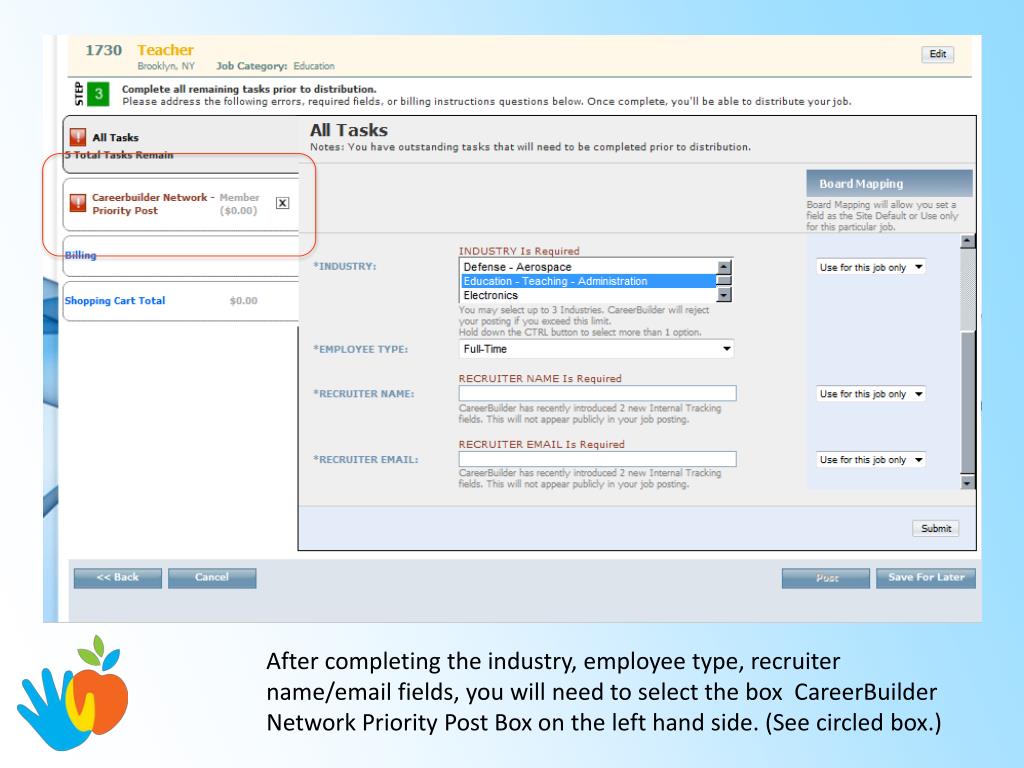1024x768 pixels.
Task: Select Defense - Aerospace in Industry list
Action: (x=588, y=267)
